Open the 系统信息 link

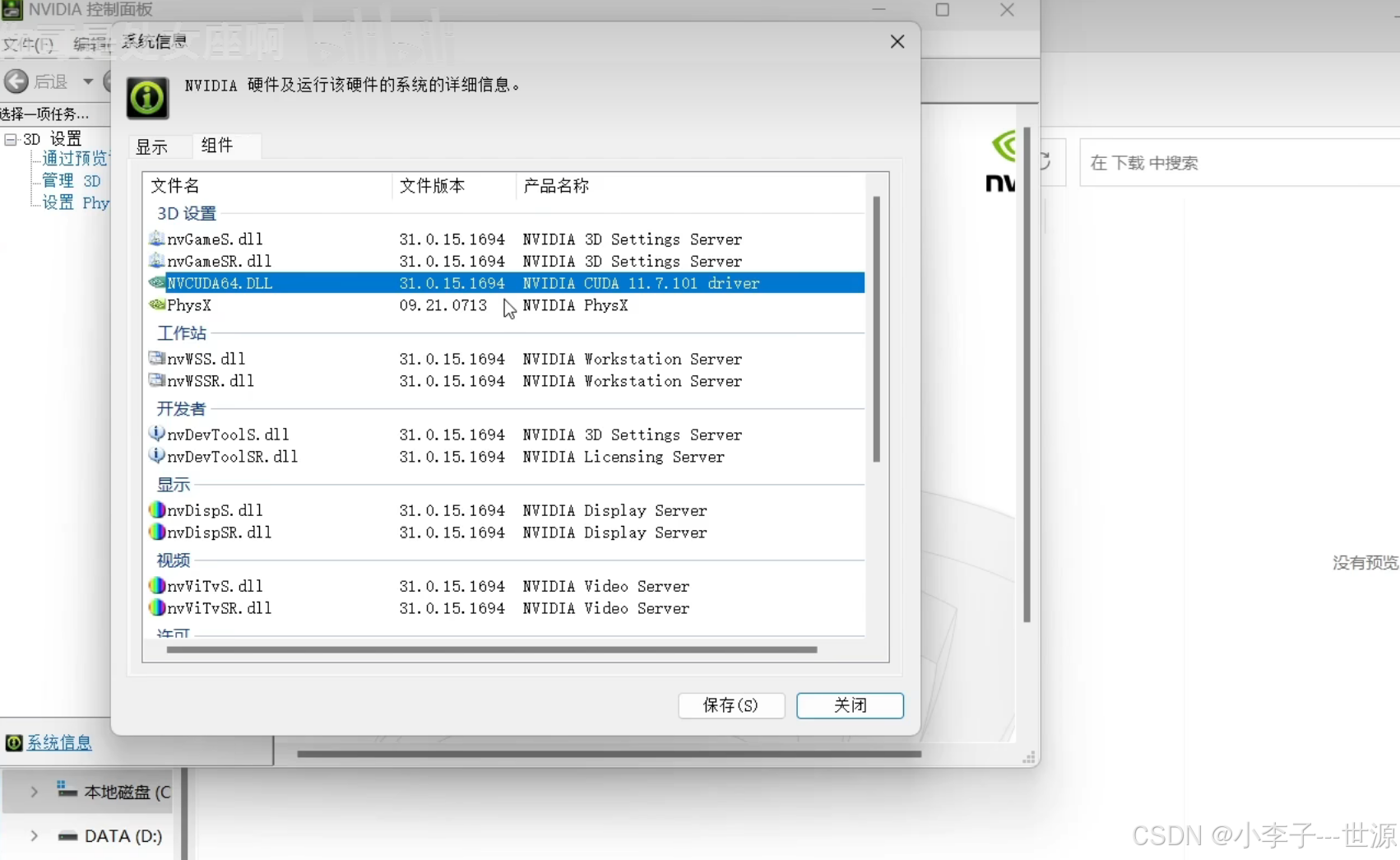click(x=59, y=743)
